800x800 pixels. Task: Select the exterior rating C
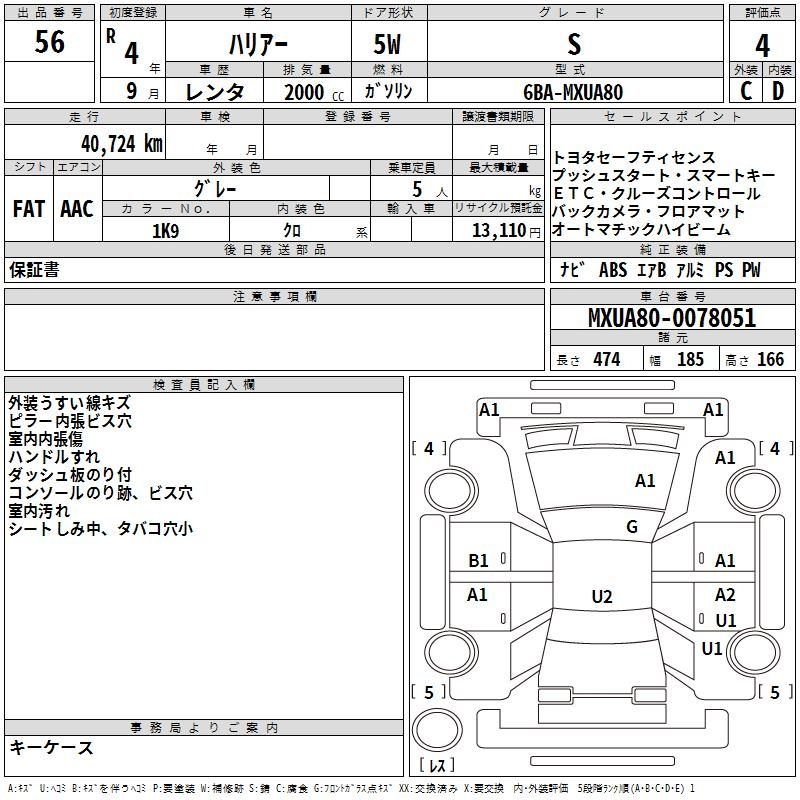coord(746,91)
